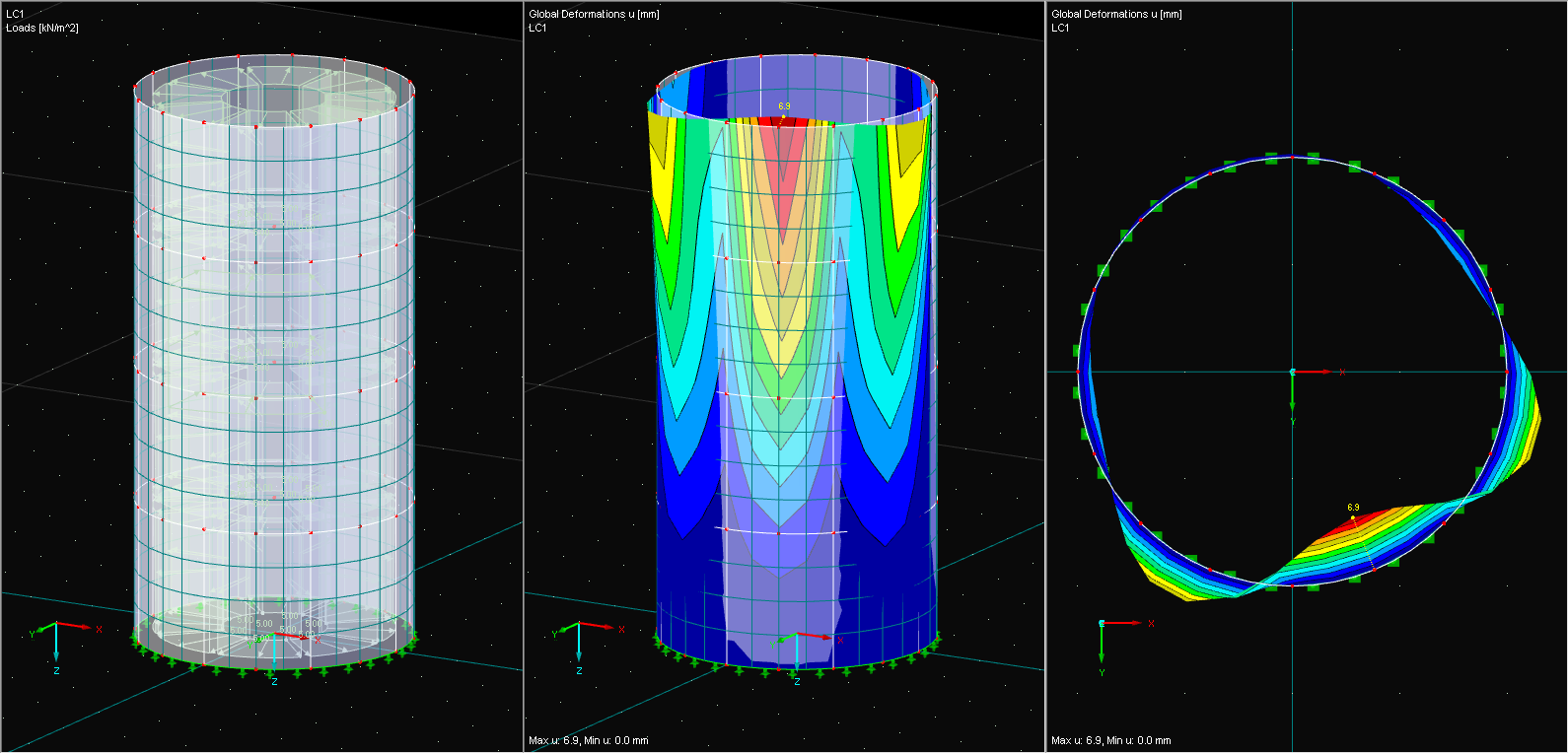Image resolution: width=1568 pixels, height=754 pixels.
Task: Select LC1 label in the top-view deformation viewport
Action: click(x=1060, y=28)
